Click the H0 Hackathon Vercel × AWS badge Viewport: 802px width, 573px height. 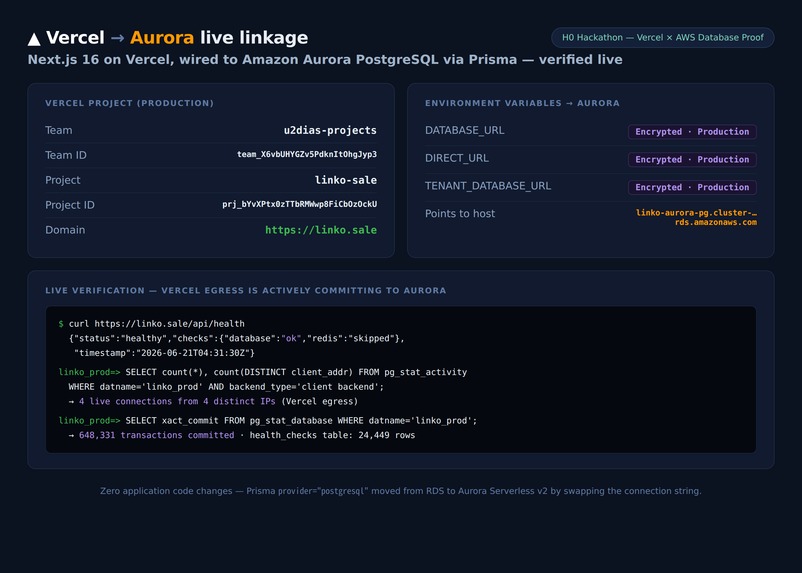pos(662,37)
